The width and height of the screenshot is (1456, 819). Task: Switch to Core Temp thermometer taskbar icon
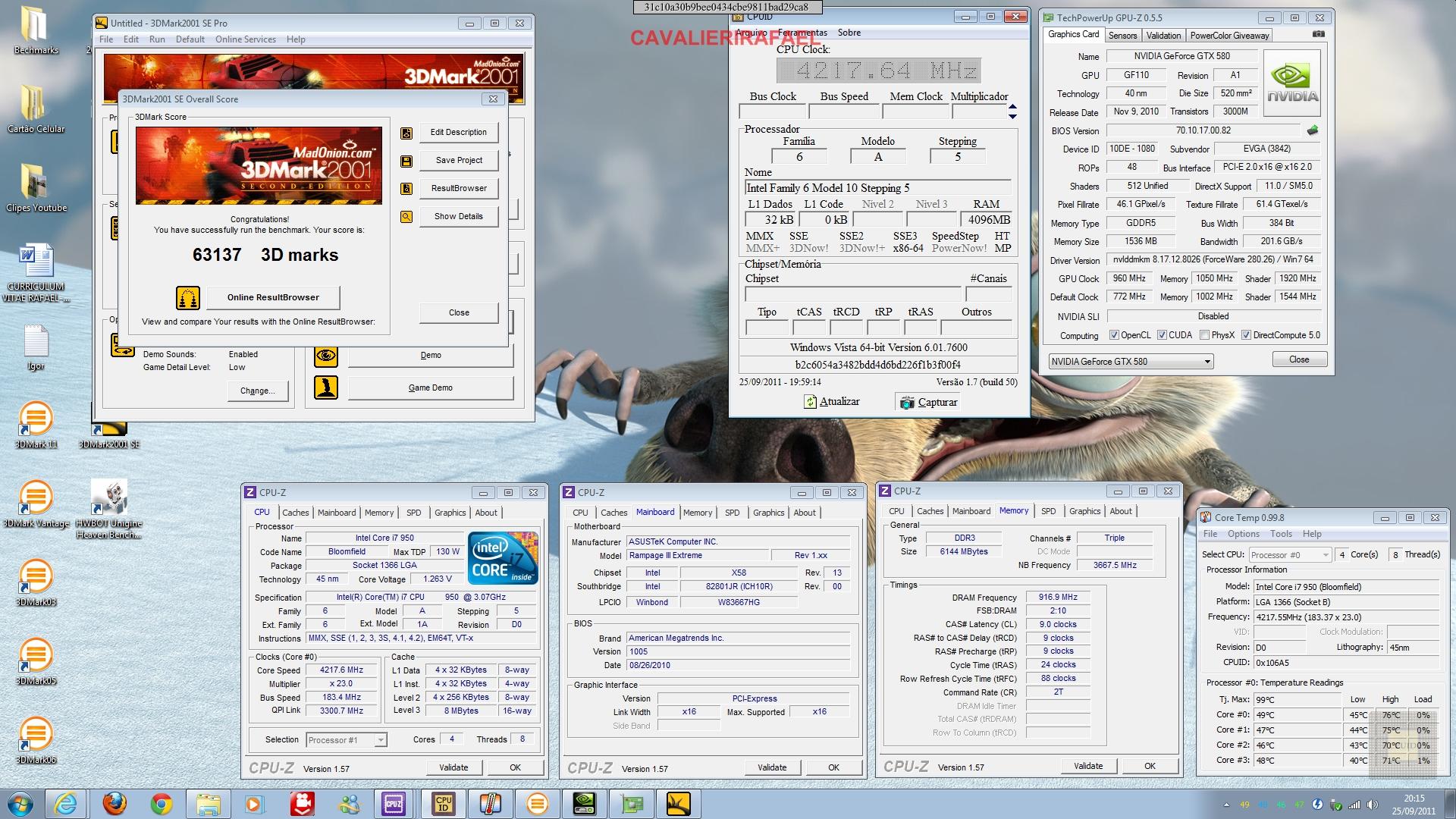point(490,803)
